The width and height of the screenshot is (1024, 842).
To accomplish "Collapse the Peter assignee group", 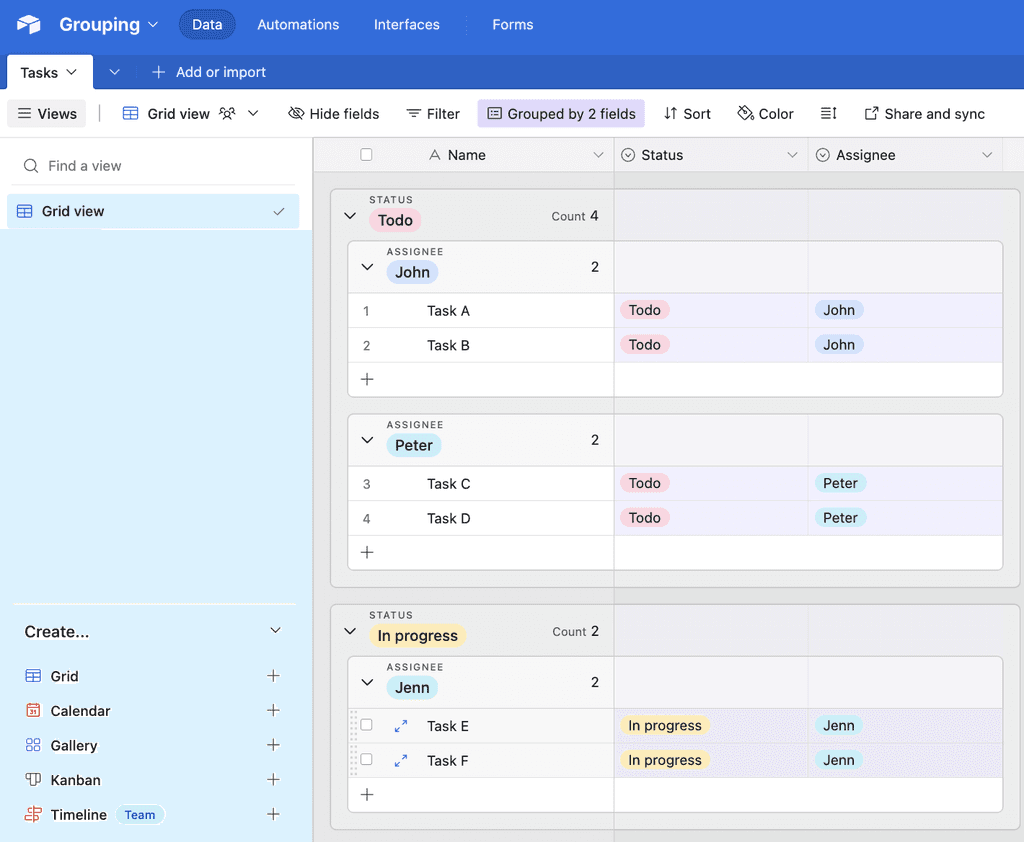I will tap(367, 440).
